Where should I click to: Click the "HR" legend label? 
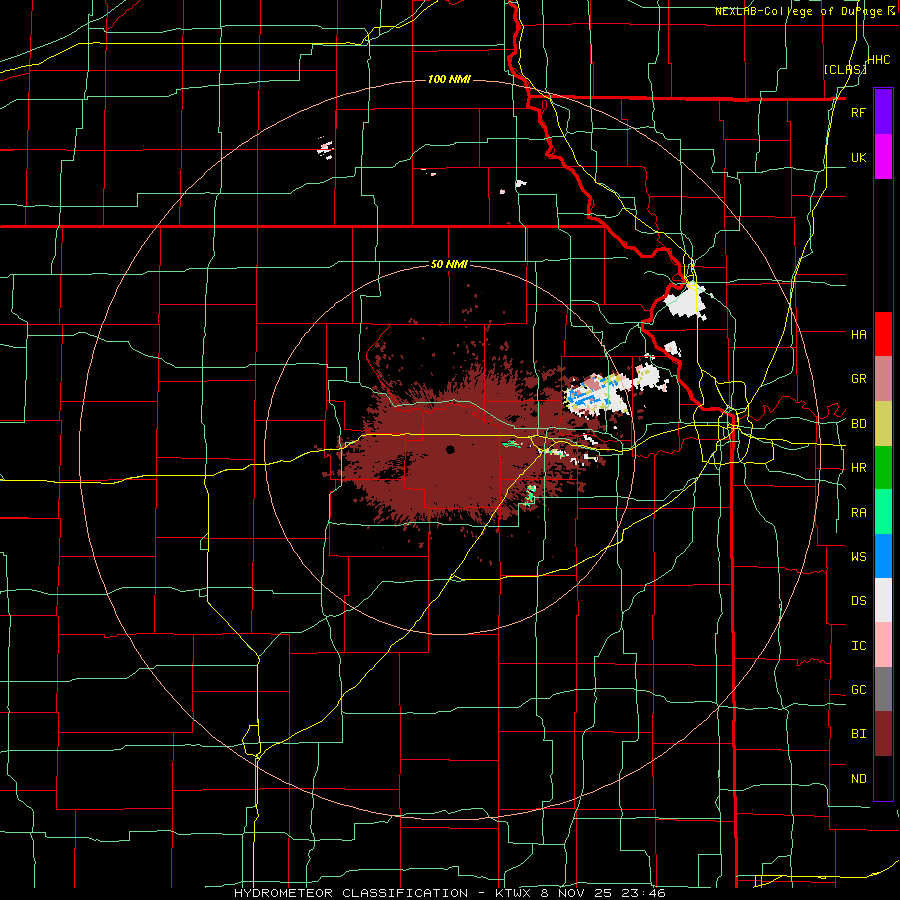coord(858,468)
